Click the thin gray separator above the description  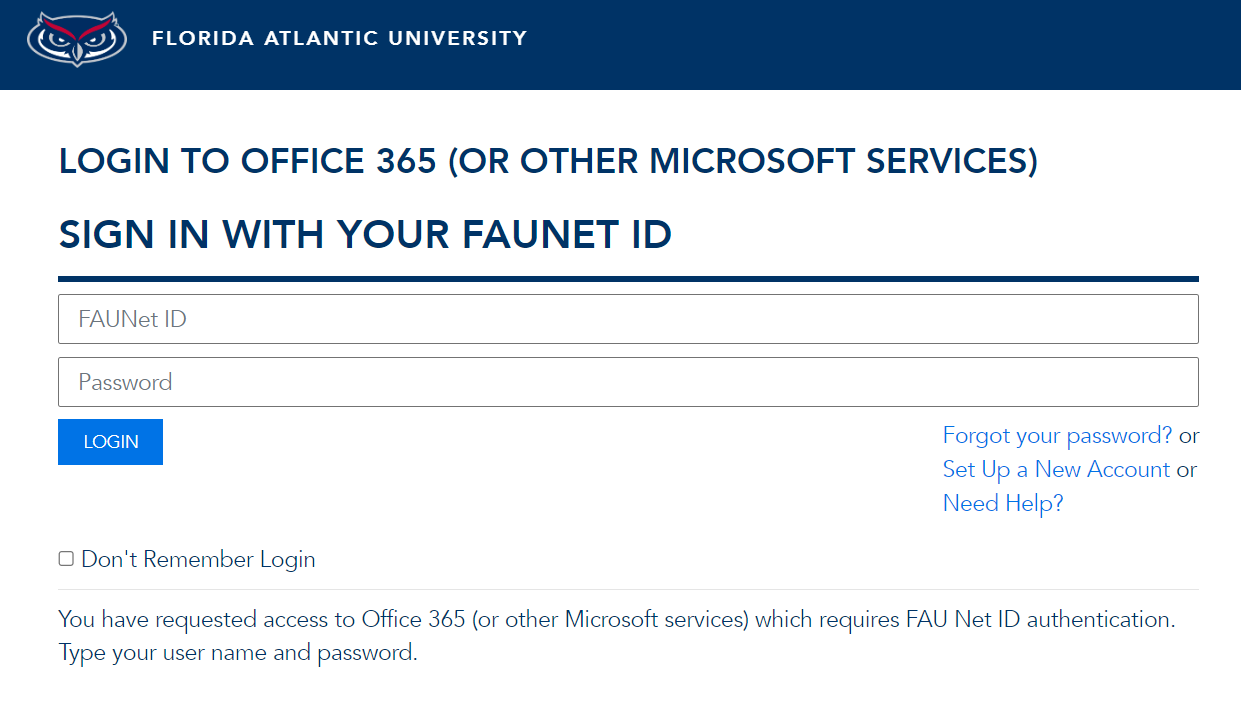(x=628, y=590)
